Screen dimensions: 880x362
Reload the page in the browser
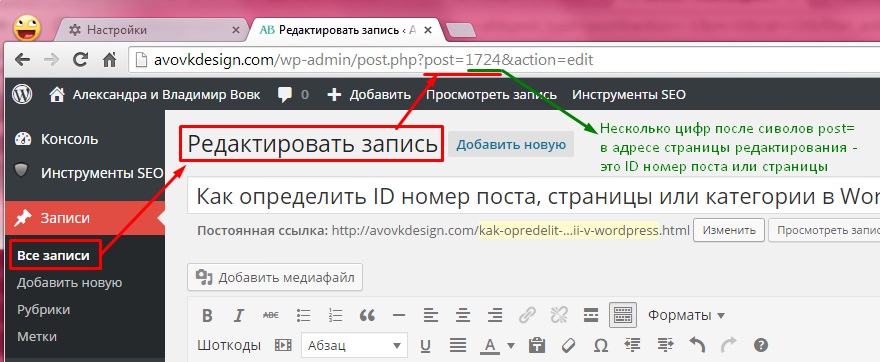(x=81, y=59)
